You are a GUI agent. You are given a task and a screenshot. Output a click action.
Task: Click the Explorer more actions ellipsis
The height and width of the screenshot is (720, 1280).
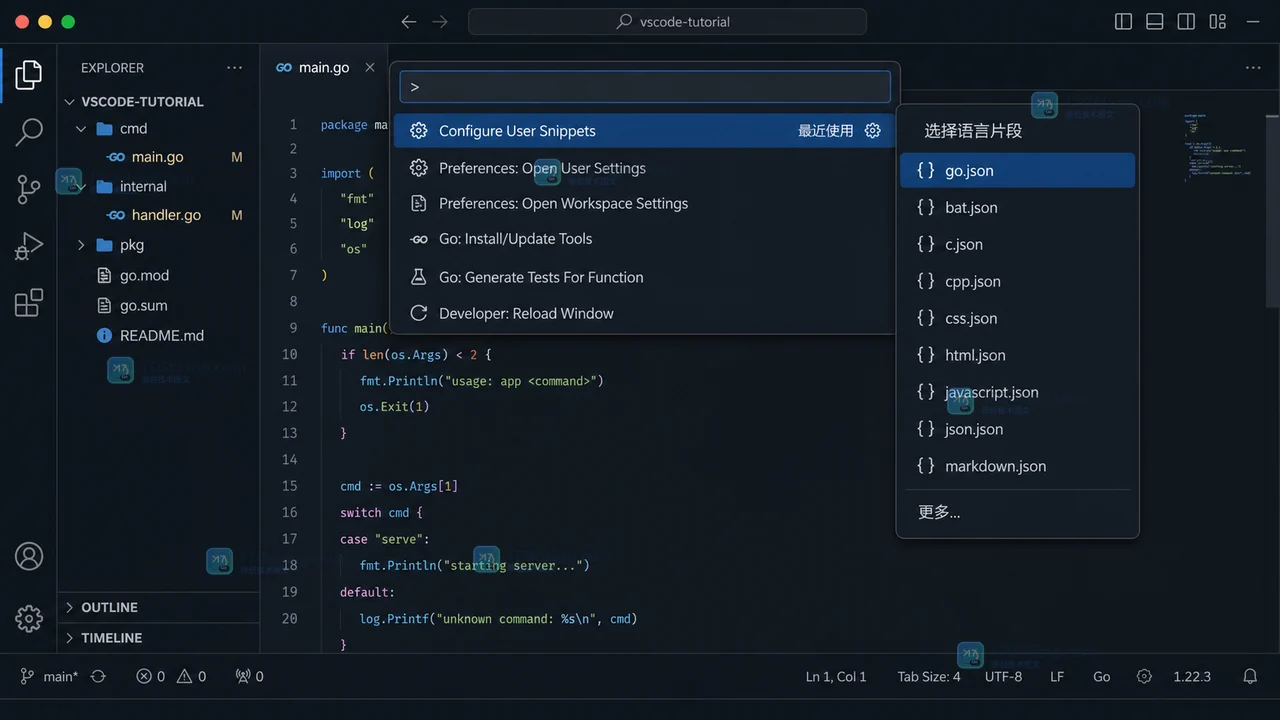pyautogui.click(x=234, y=67)
